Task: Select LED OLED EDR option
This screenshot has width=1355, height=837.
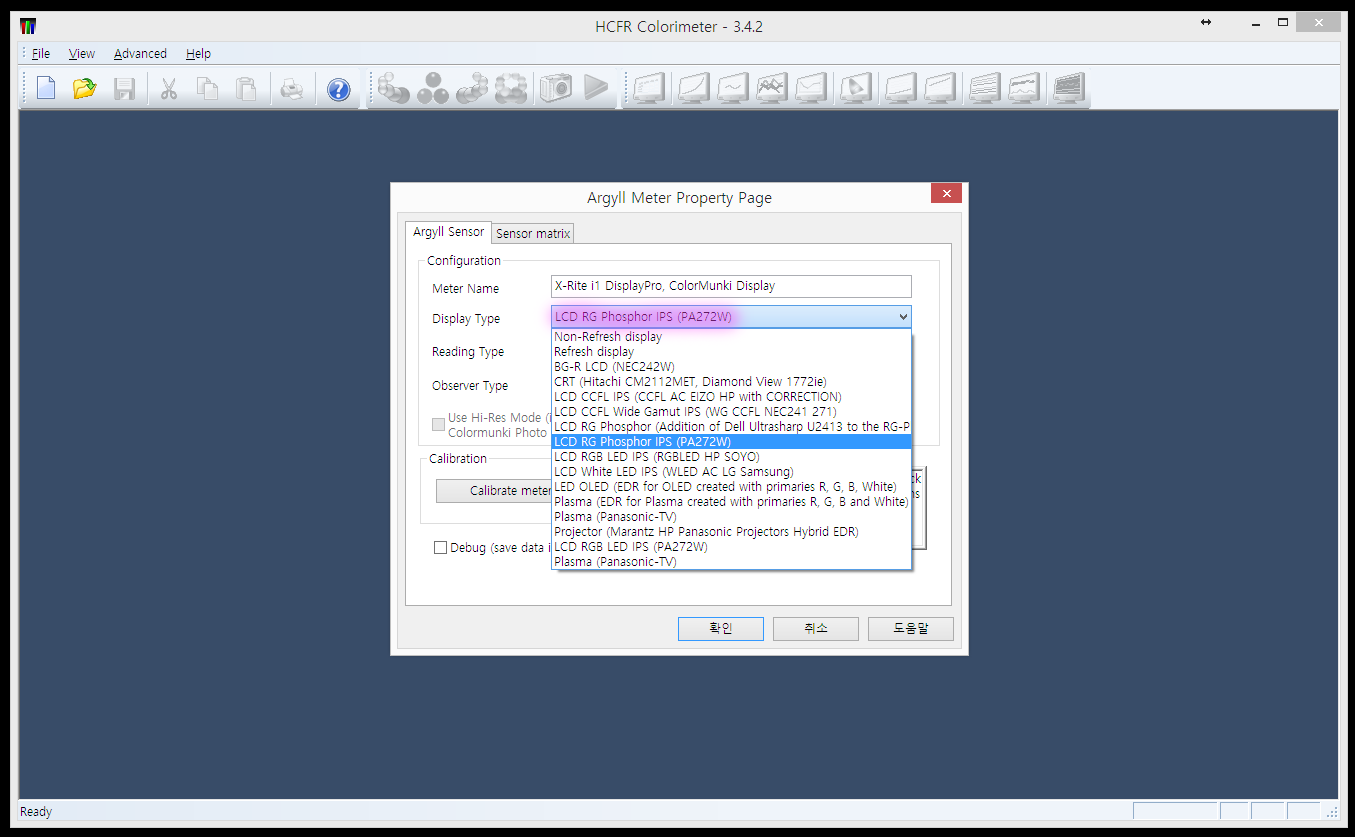Action: click(731, 487)
